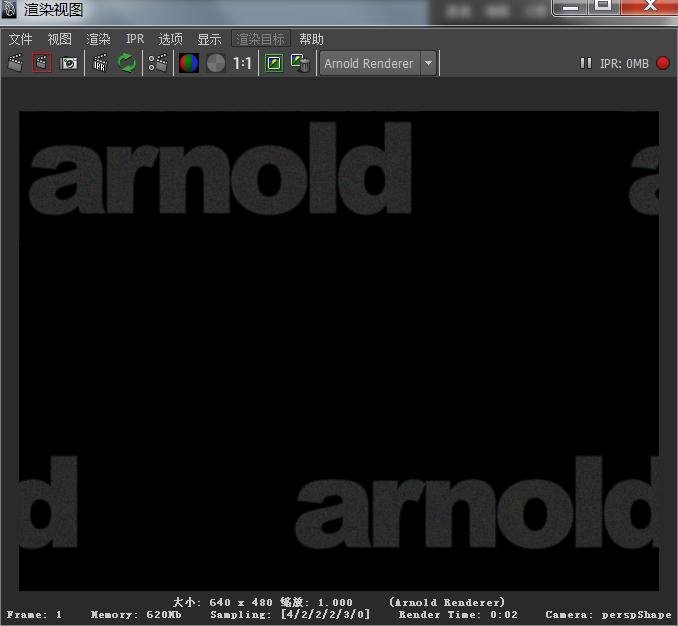Viewport: 678px width, 626px height.
Task: Click the '大小: 640 x 480' size text
Action: pos(223,602)
